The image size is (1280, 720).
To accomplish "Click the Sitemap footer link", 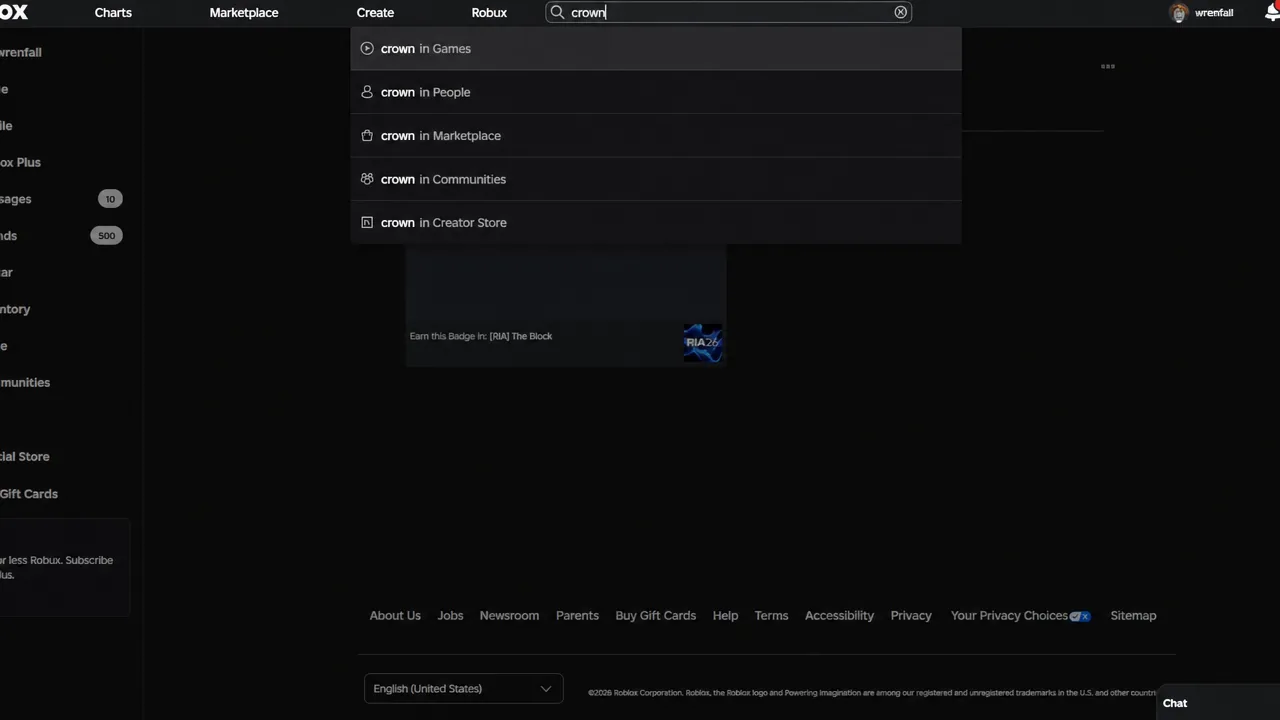I will [x=1133, y=615].
